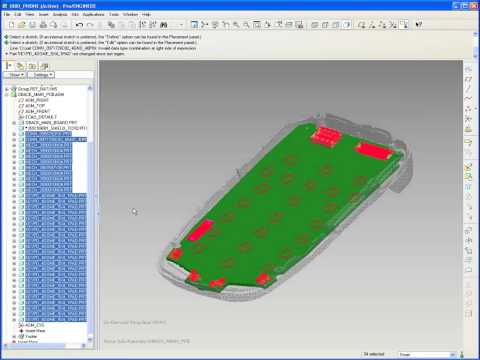Viewport: 480px width, 360px height.
Task: Toggle coordinate systems display icon
Action: coord(393,25)
